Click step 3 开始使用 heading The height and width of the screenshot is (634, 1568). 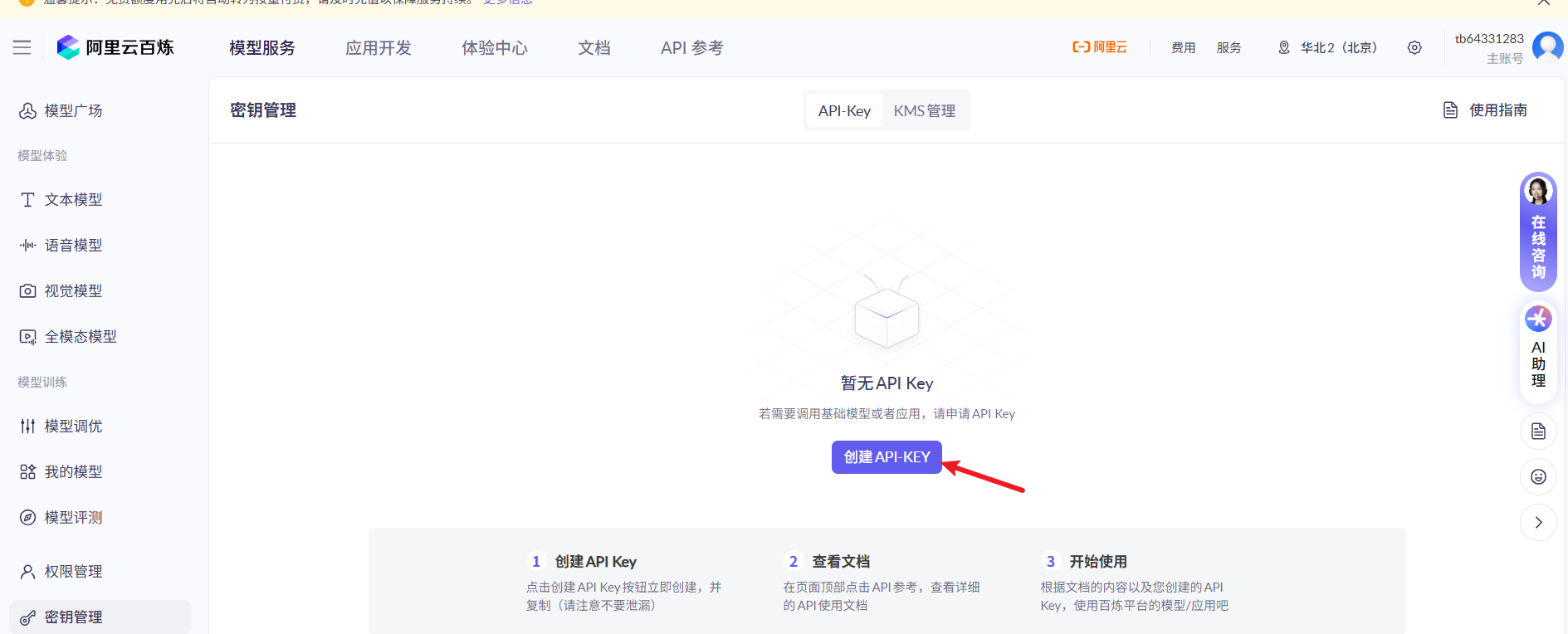(x=1098, y=562)
